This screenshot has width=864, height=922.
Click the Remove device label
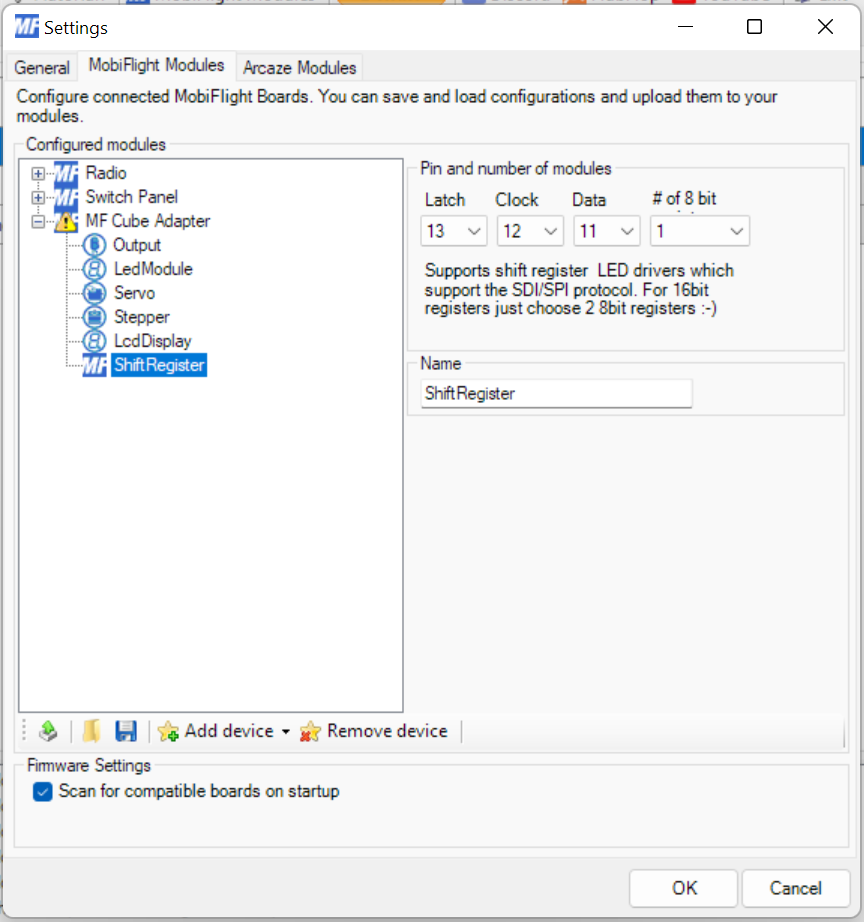(x=387, y=731)
